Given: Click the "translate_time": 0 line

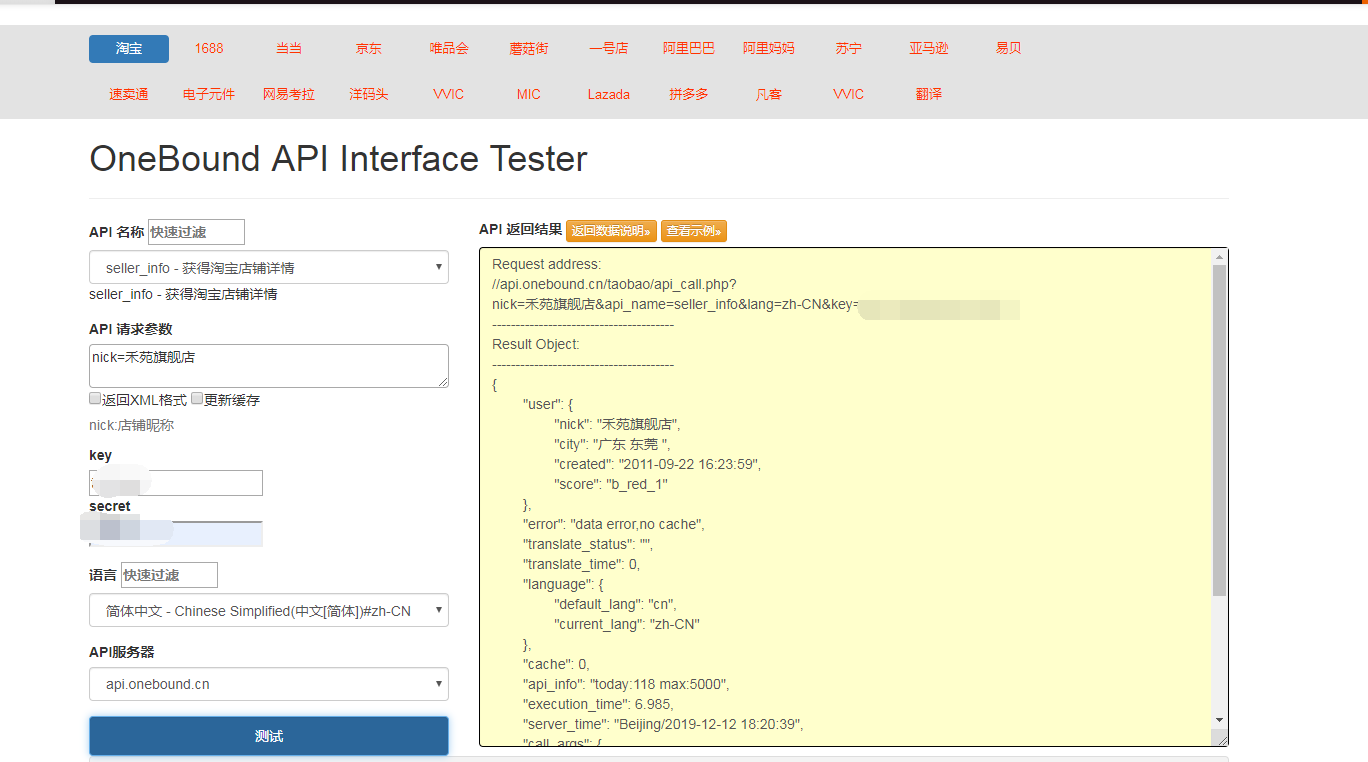Looking at the screenshot, I should point(582,565).
